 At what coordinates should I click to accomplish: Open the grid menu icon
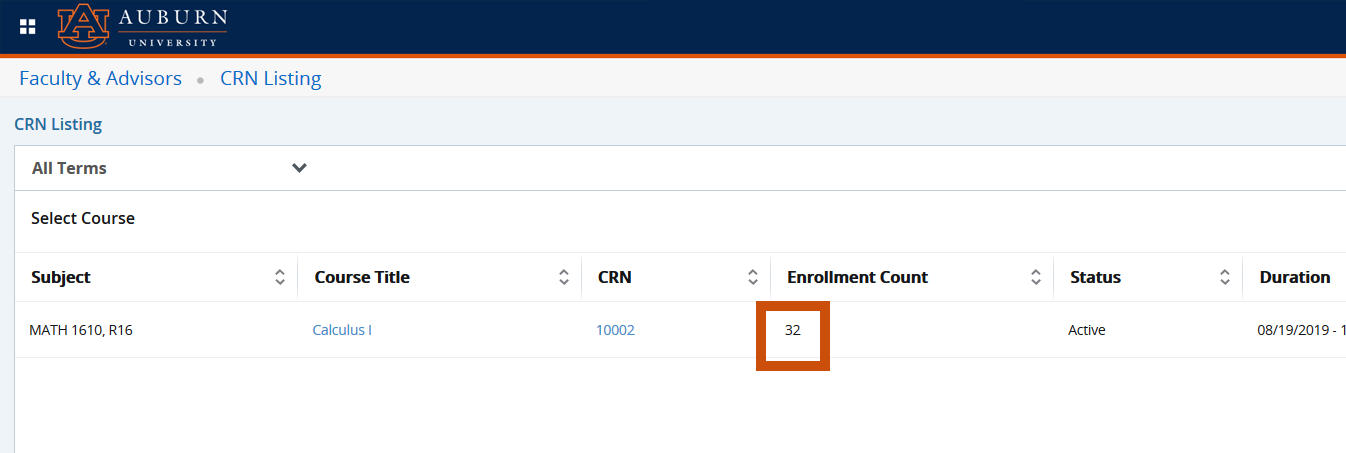(x=28, y=27)
